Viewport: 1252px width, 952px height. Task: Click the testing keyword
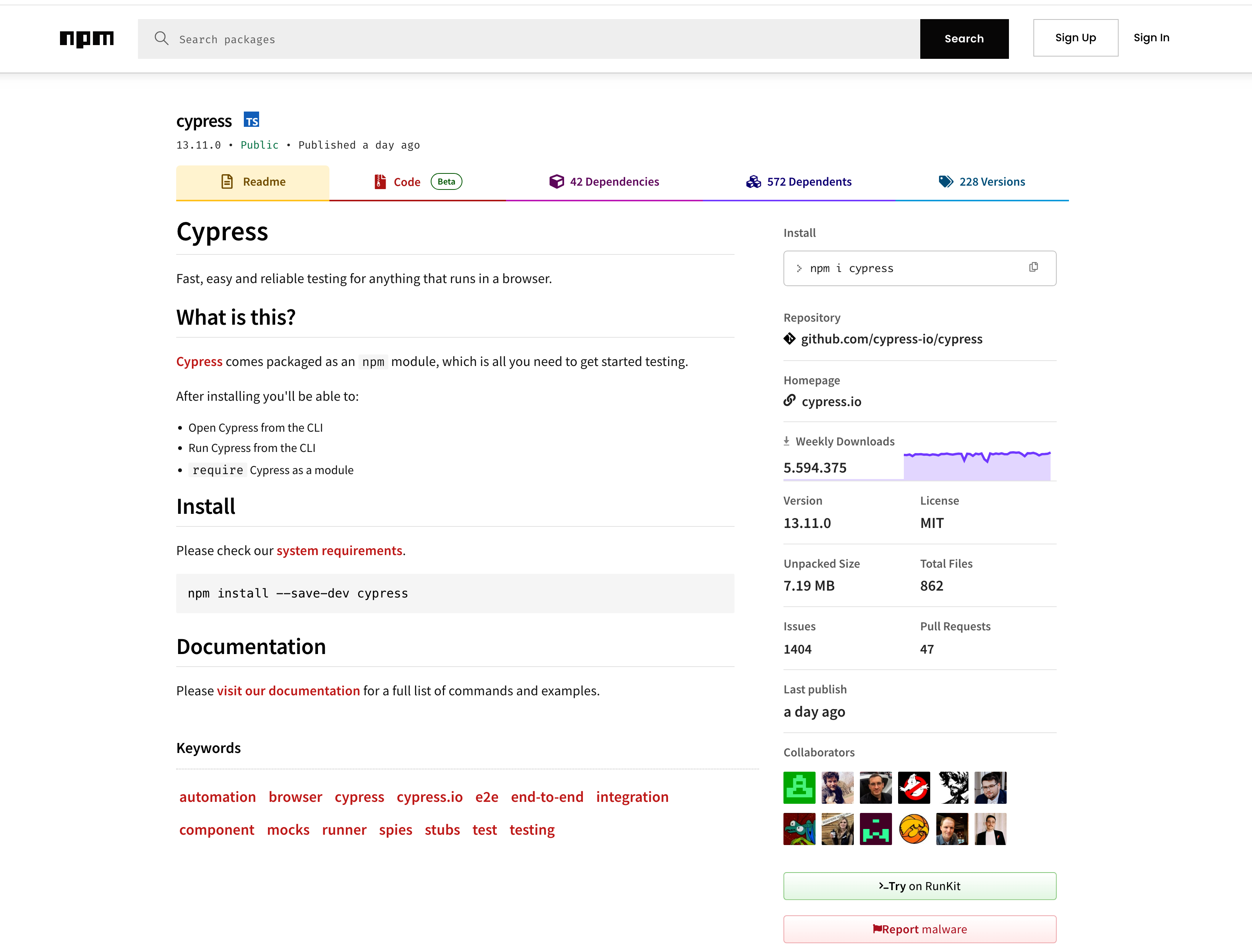[532, 830]
